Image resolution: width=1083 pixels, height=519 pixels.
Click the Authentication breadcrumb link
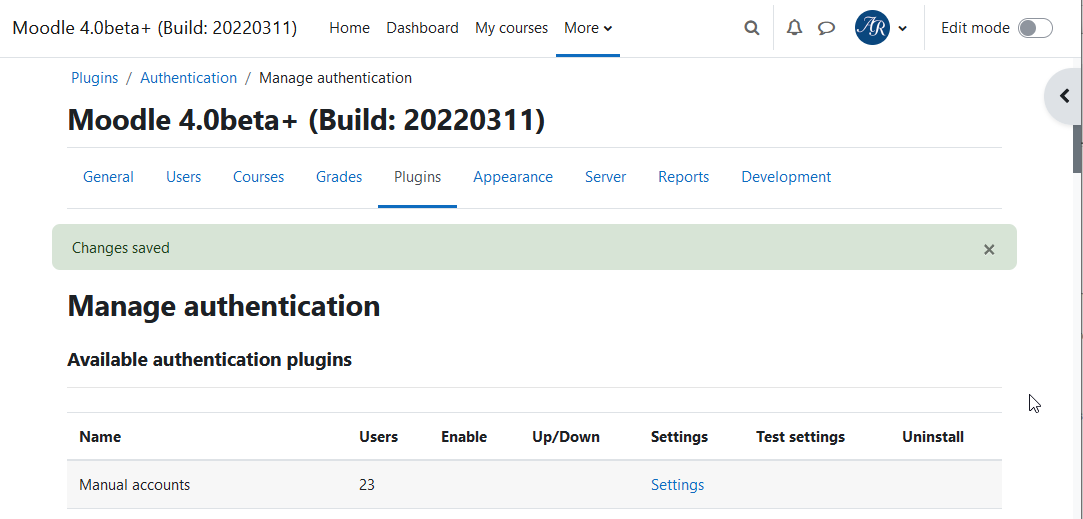tap(189, 78)
